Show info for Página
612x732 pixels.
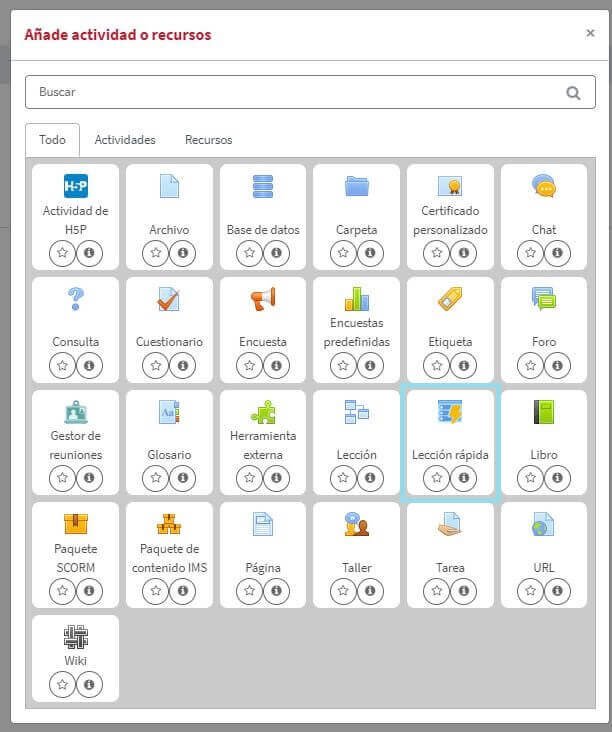tap(276, 591)
